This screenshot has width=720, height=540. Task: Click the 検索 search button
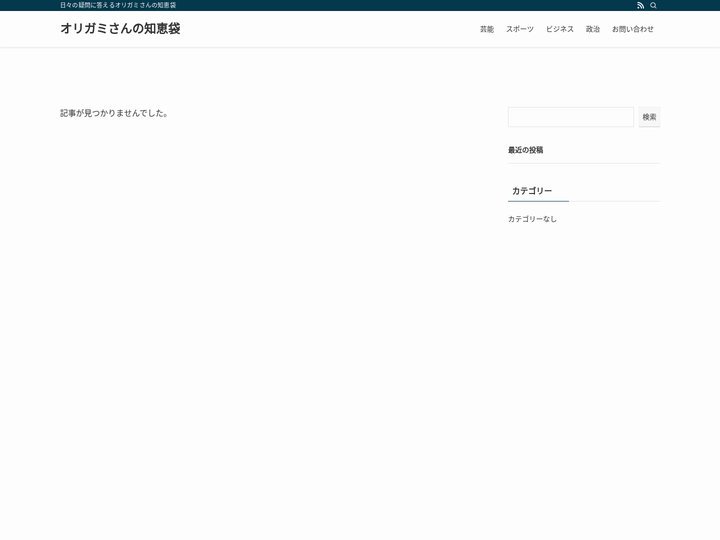pos(649,117)
